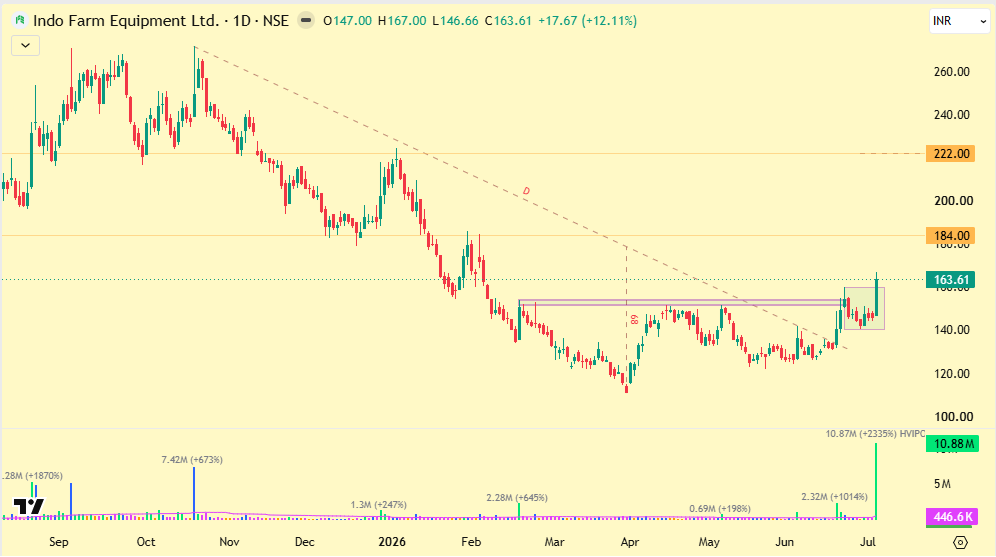The height and width of the screenshot is (557, 996).
Task: Click the 7.42M (+673%) volume annotation
Action: [x=192, y=460]
